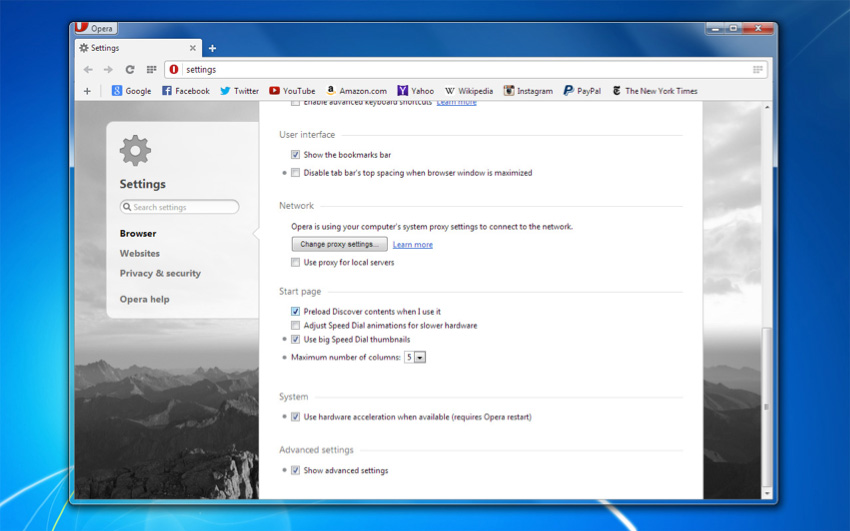Open the PayPal bookmark
This screenshot has width=850, height=531.
(582, 91)
